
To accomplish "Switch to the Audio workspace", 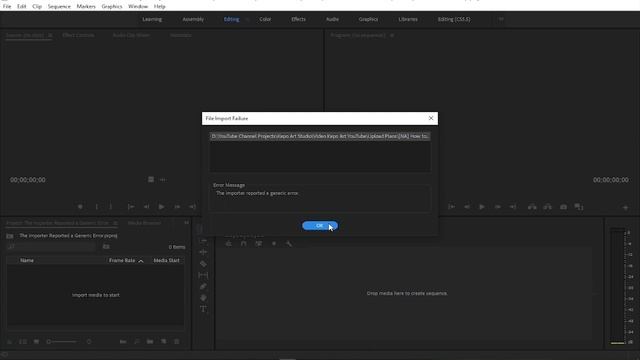I will pos(332,19).
